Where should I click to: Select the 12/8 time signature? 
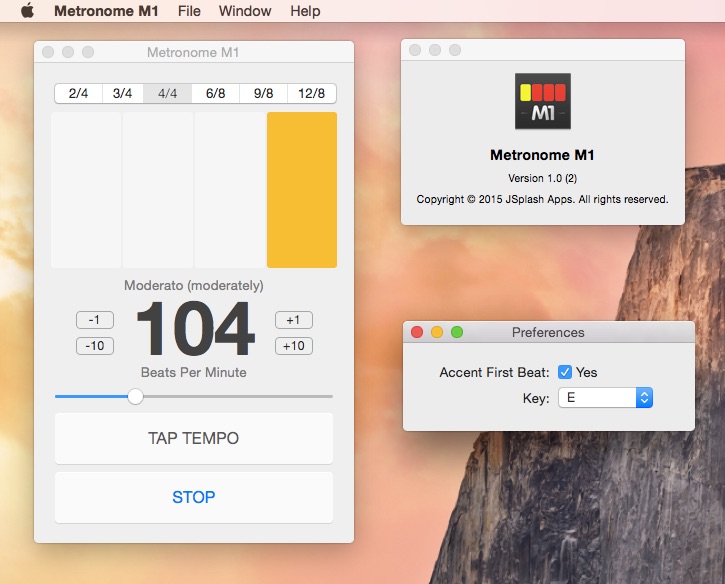(x=312, y=93)
